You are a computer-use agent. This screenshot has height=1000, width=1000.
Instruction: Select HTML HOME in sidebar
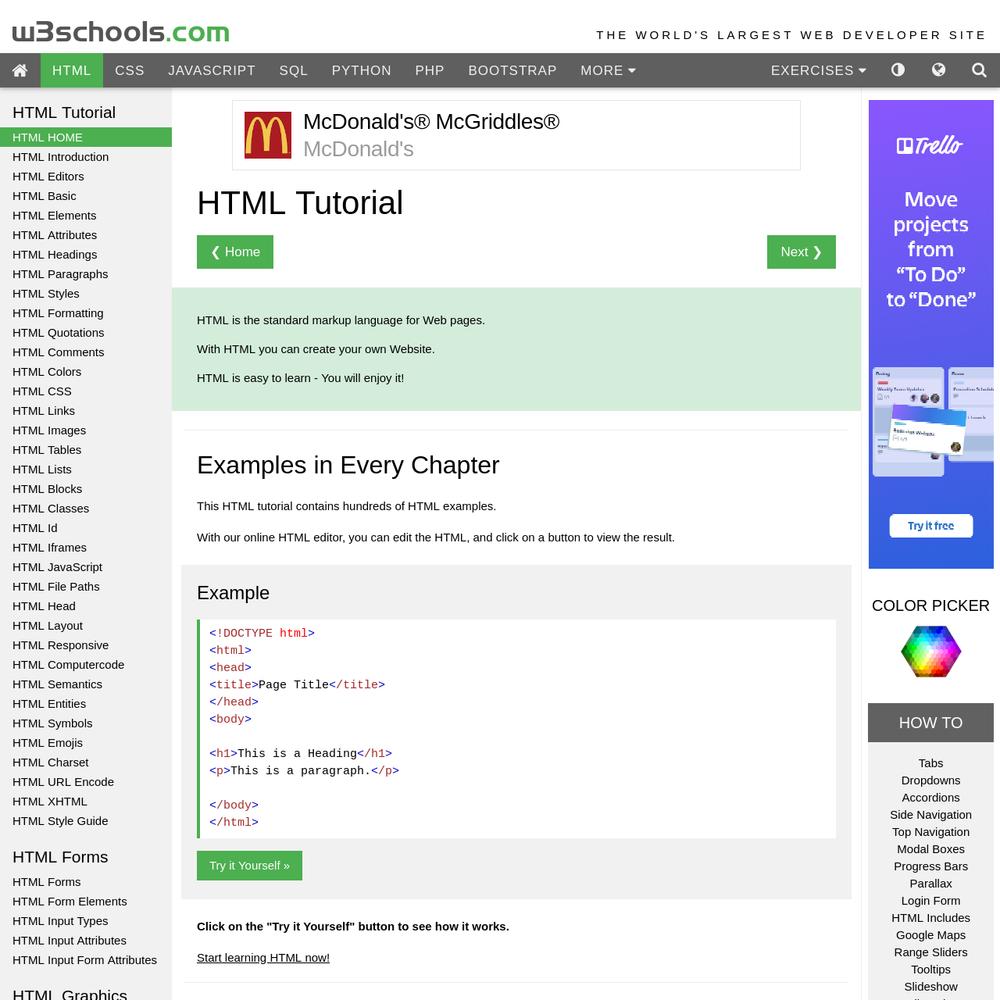coord(85,137)
